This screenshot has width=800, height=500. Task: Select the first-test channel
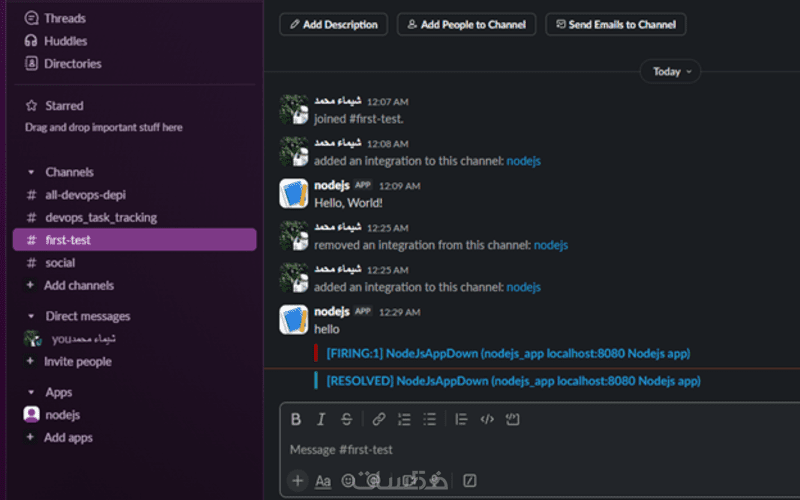click(135, 240)
